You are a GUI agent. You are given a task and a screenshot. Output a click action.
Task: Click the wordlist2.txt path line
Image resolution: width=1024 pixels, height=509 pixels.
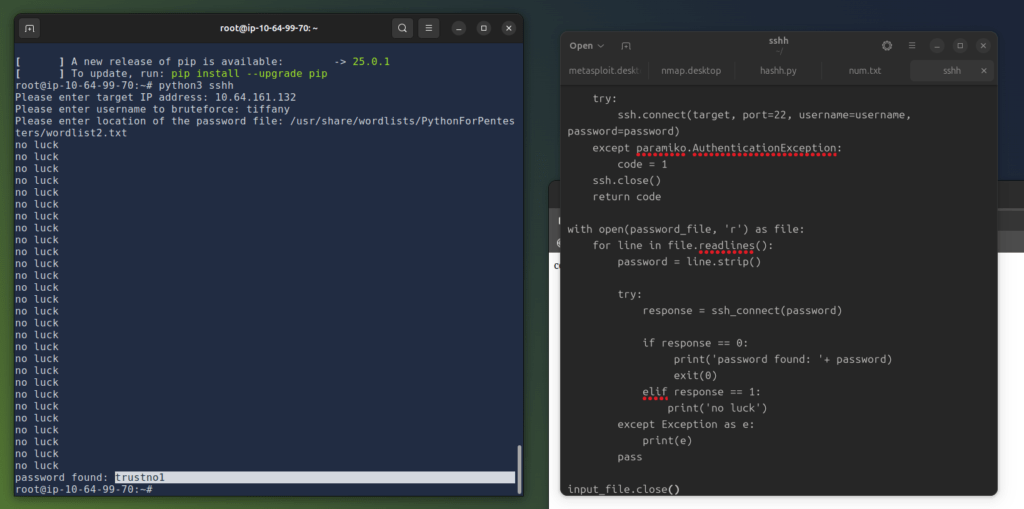pos(71,133)
